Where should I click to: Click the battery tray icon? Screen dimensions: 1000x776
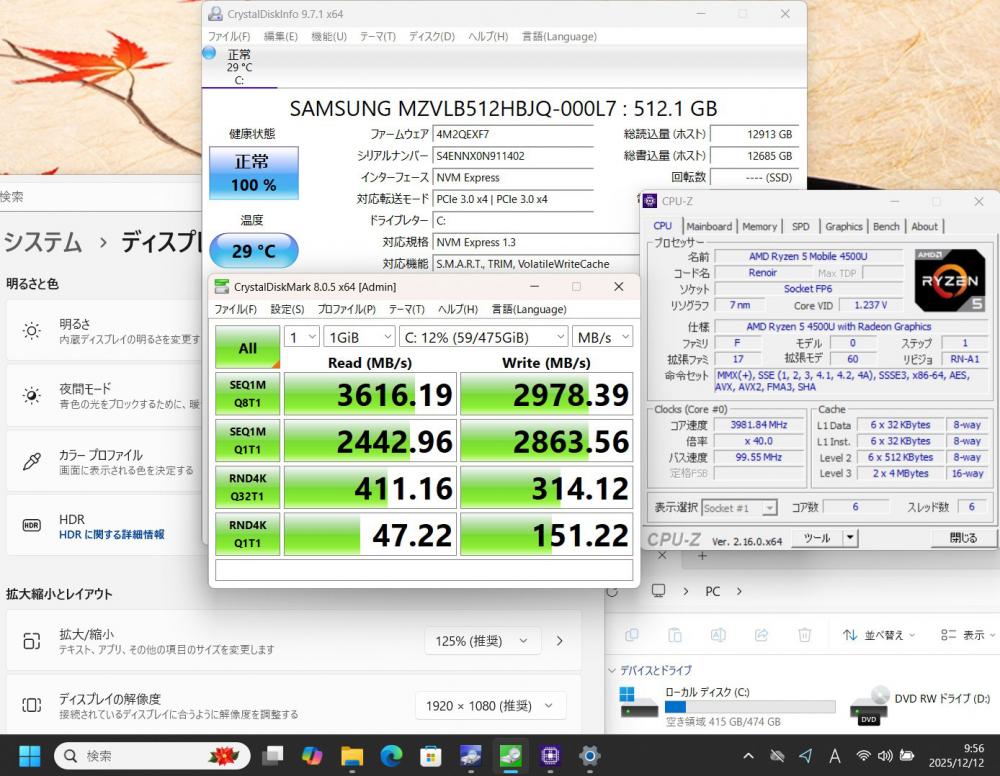(906, 756)
